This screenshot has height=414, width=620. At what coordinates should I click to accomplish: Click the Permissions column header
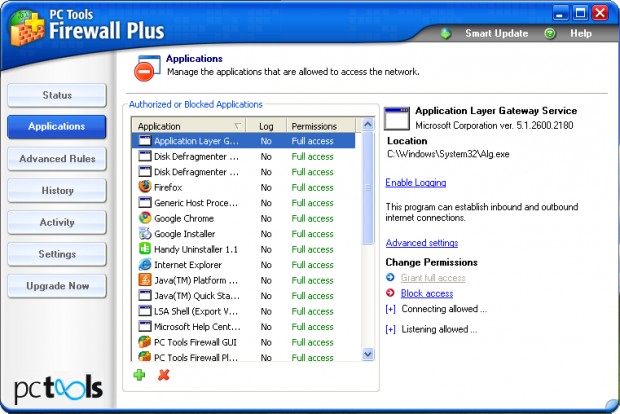(319, 126)
